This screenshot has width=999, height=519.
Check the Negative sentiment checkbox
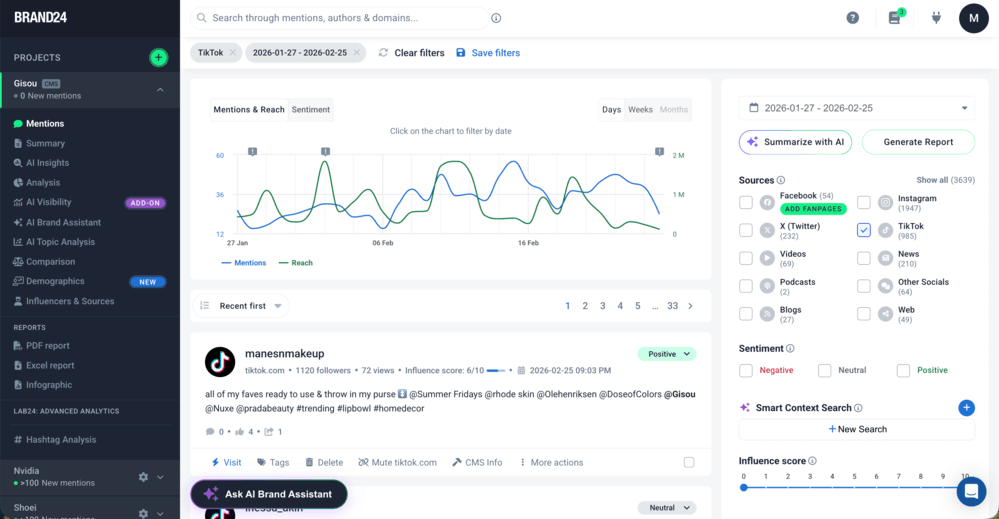coord(746,370)
